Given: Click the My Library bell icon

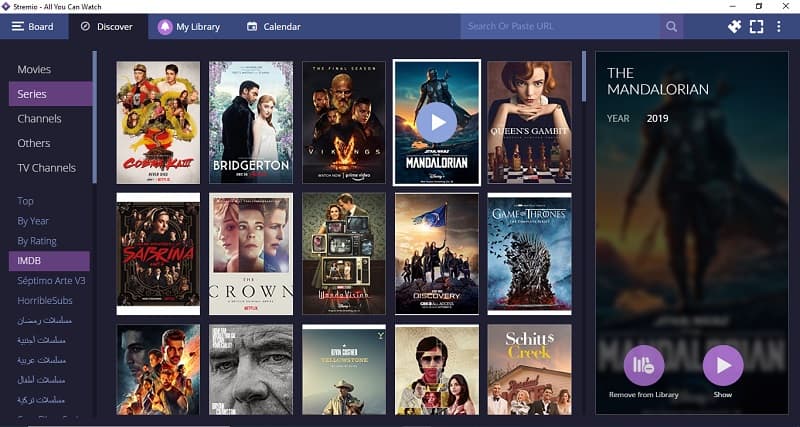Looking at the screenshot, I should click(165, 27).
